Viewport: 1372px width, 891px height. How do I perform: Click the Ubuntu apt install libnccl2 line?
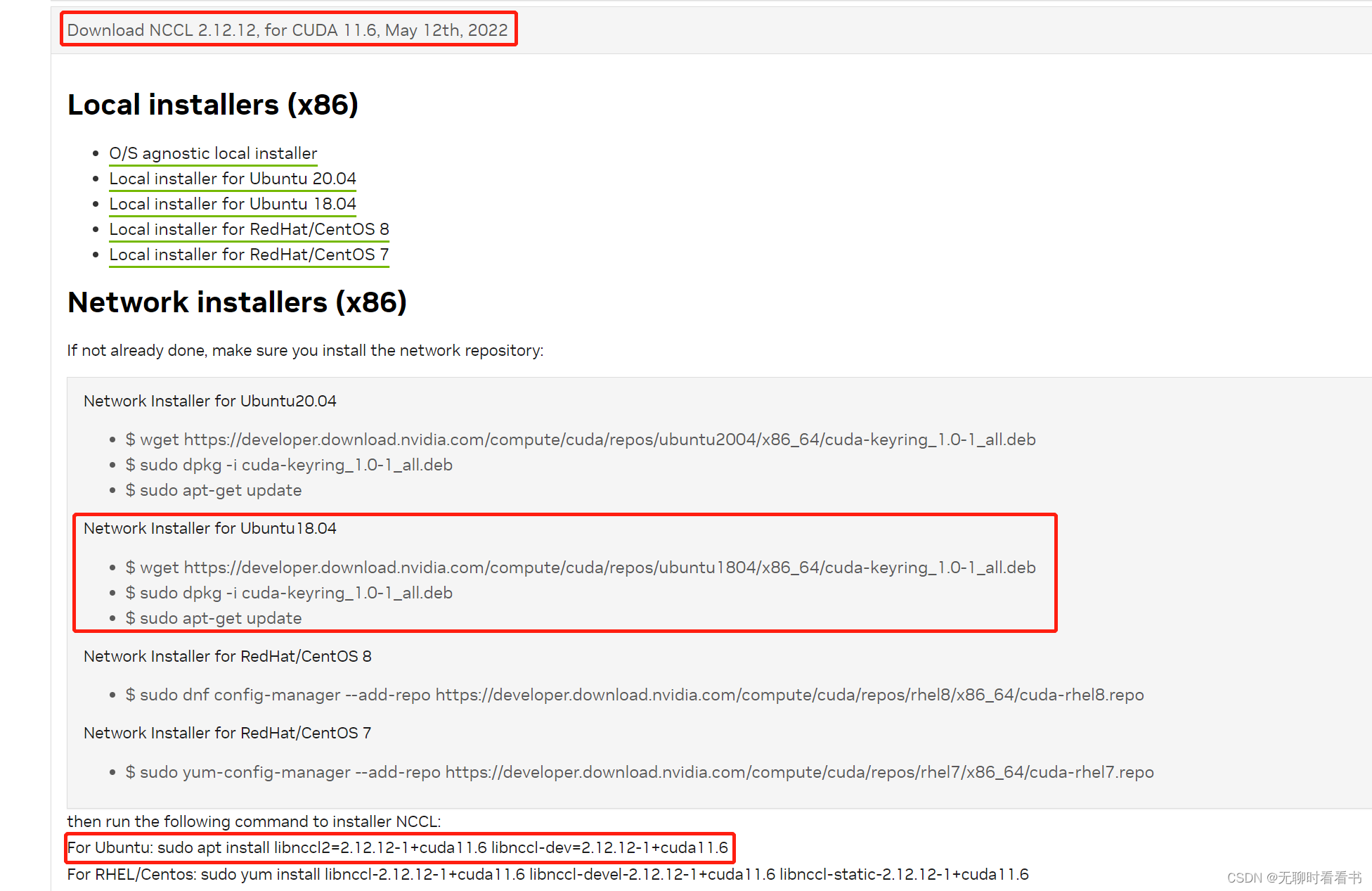[x=398, y=847]
